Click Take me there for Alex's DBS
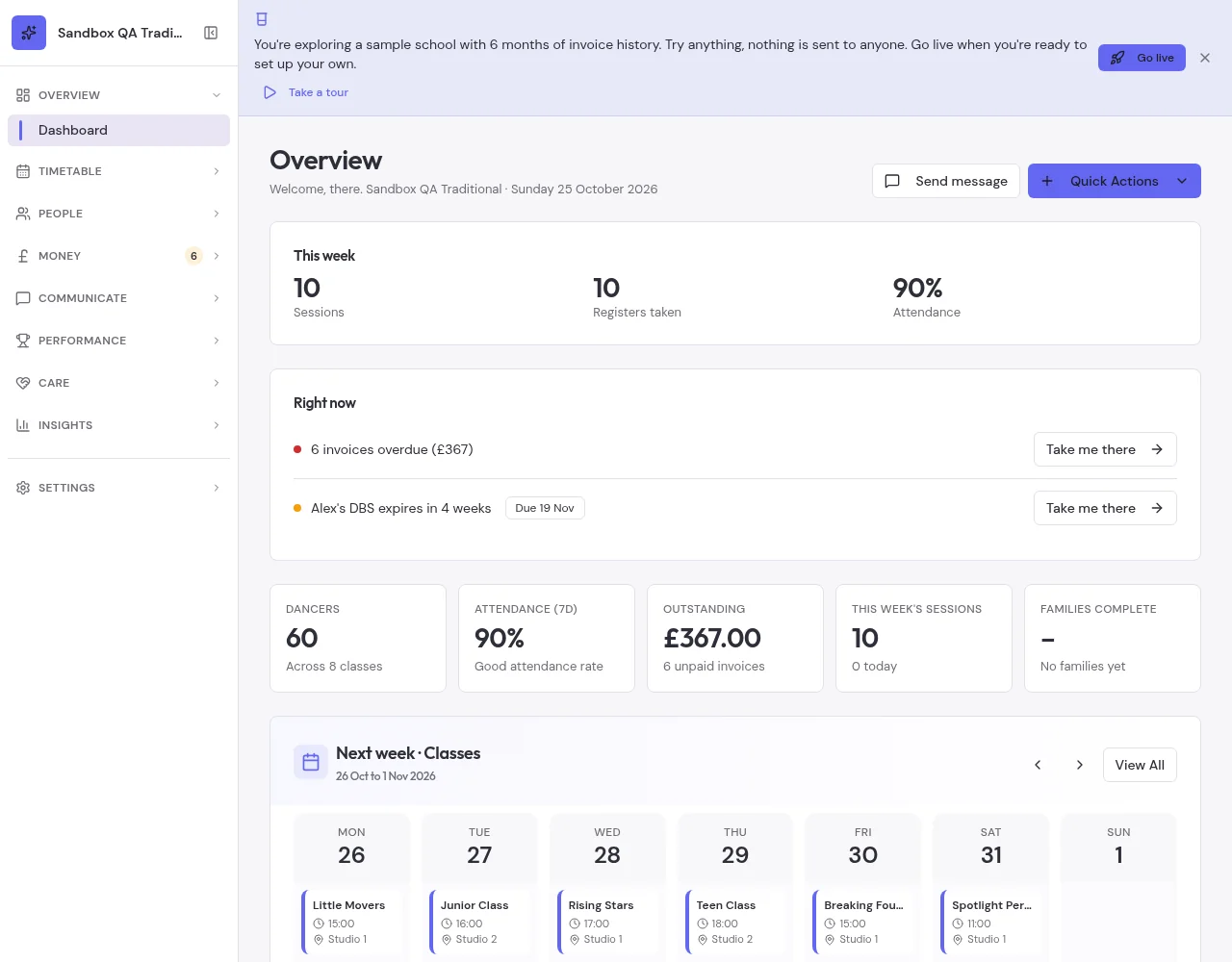 point(1105,508)
